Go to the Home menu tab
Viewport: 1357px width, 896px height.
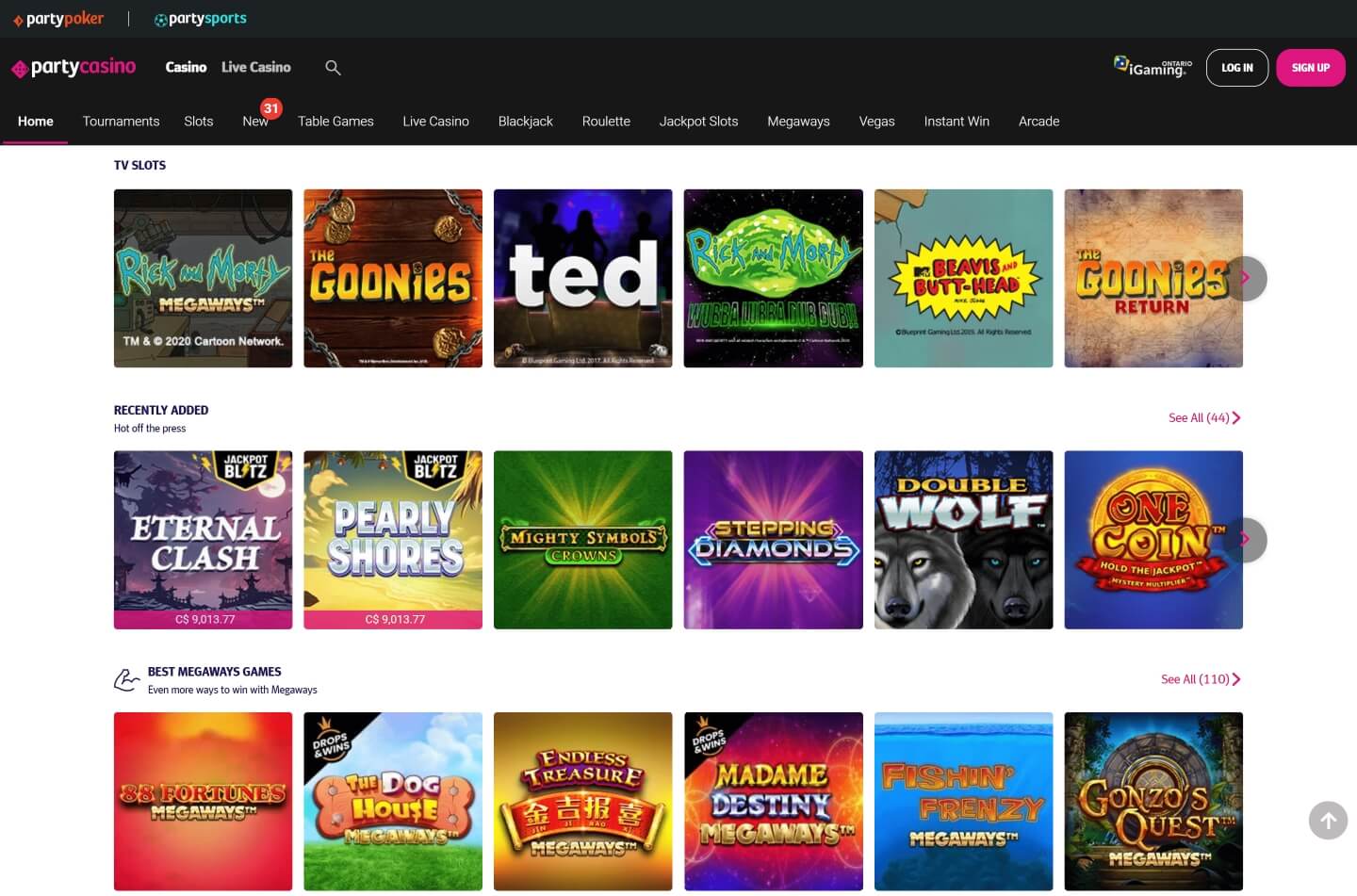point(36,122)
